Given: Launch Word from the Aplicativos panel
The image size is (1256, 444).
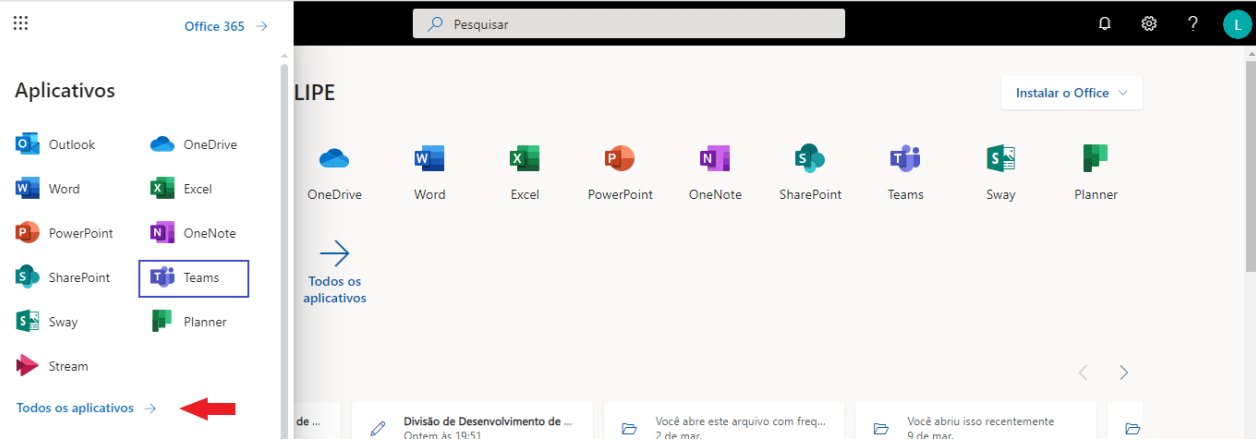Looking at the screenshot, I should tap(48, 188).
